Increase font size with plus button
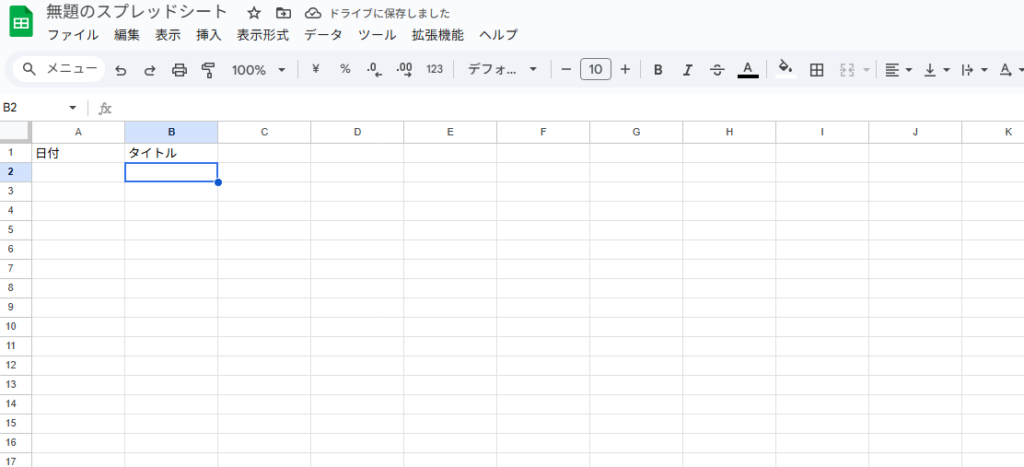The height and width of the screenshot is (467, 1024). (x=625, y=70)
